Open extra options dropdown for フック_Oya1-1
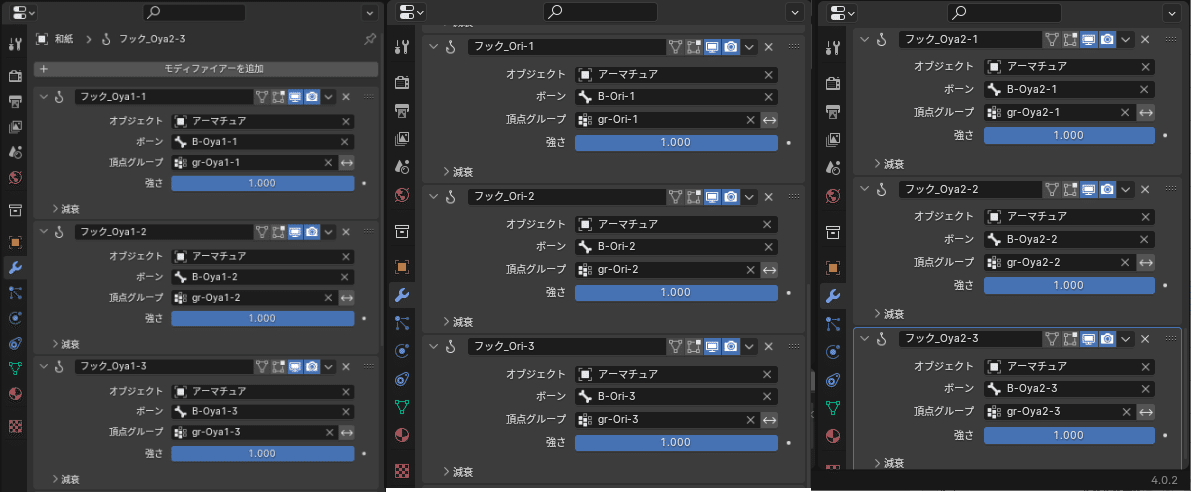The width and height of the screenshot is (1191, 492). pyautogui.click(x=329, y=97)
